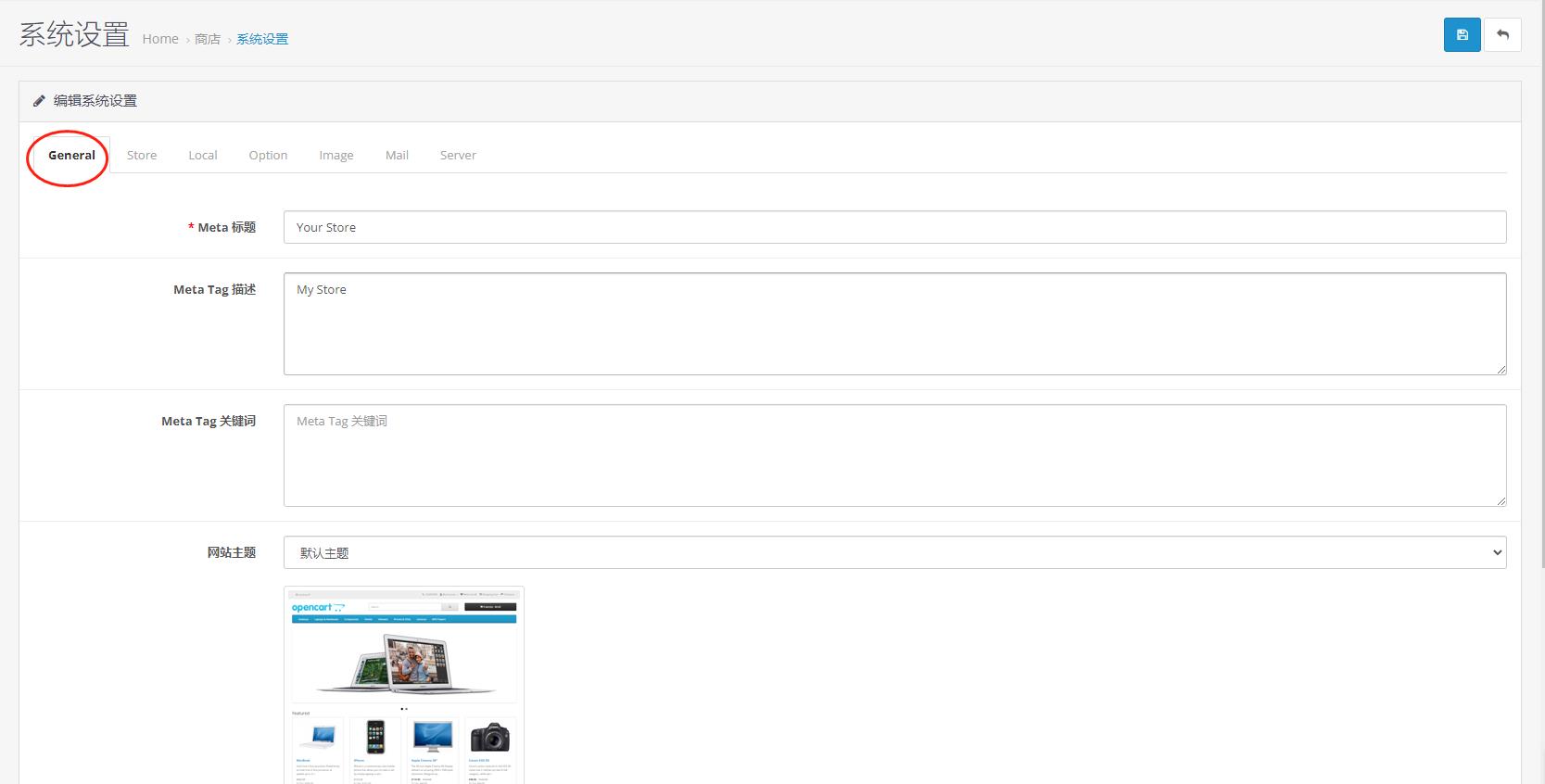
Task: Click the resize handle of Meta Tag 描述 textarea
Action: point(1501,369)
